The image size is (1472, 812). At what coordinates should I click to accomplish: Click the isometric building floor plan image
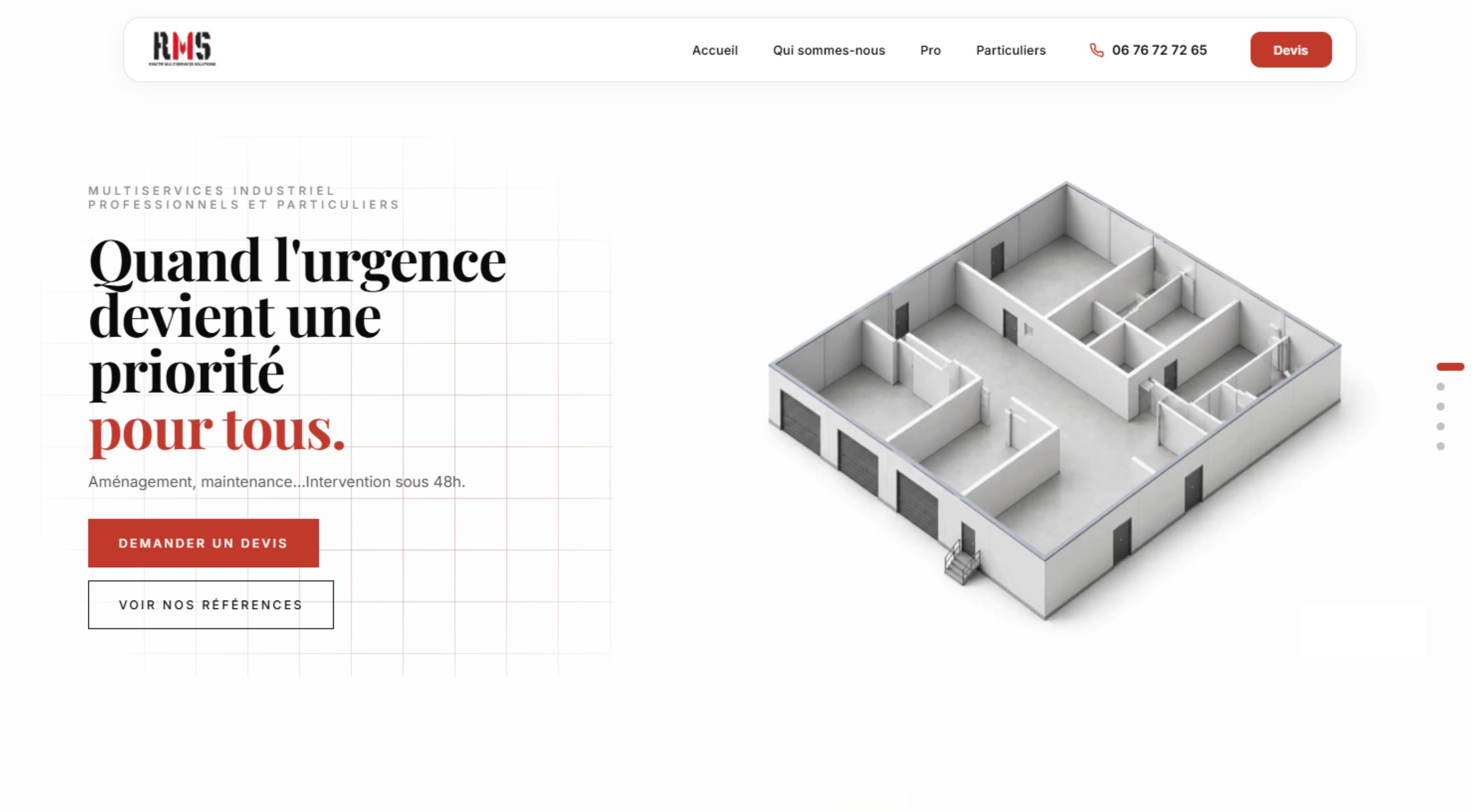(x=1054, y=400)
